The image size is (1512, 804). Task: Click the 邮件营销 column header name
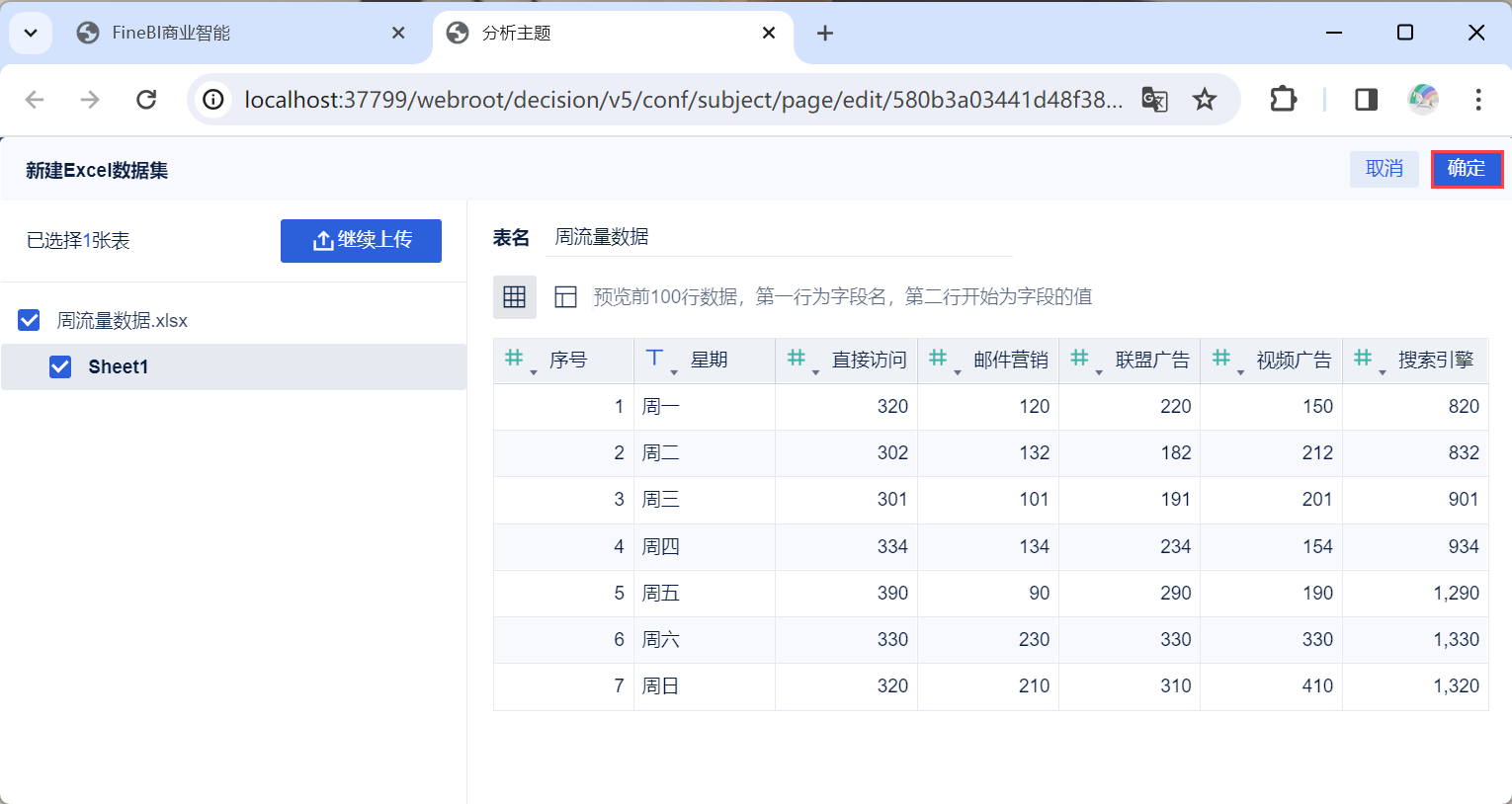1011,360
